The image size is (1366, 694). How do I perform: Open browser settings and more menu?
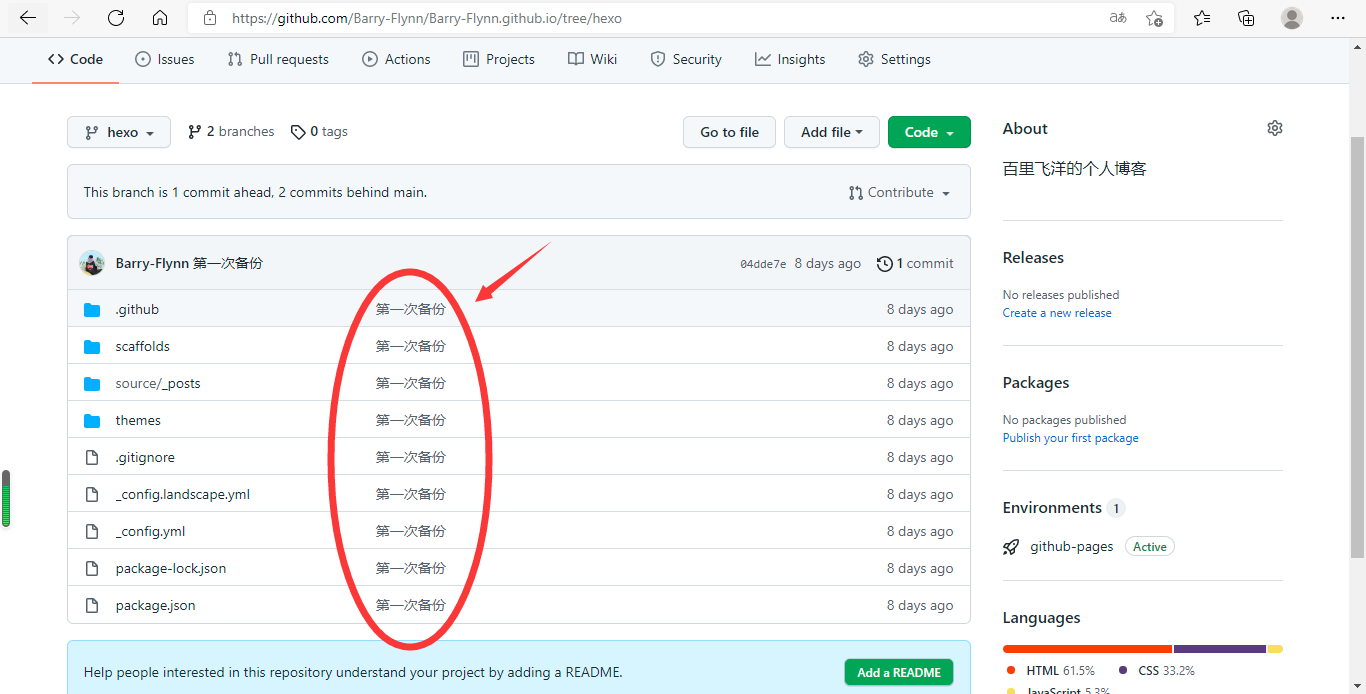1338,18
